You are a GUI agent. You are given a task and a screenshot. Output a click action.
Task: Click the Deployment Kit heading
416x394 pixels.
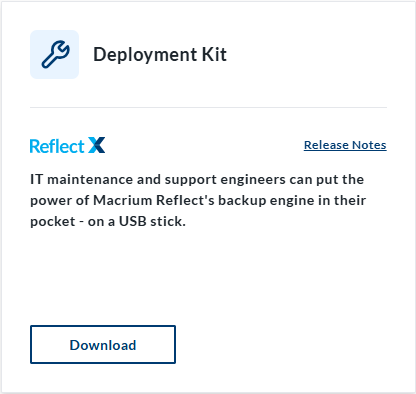coord(160,55)
